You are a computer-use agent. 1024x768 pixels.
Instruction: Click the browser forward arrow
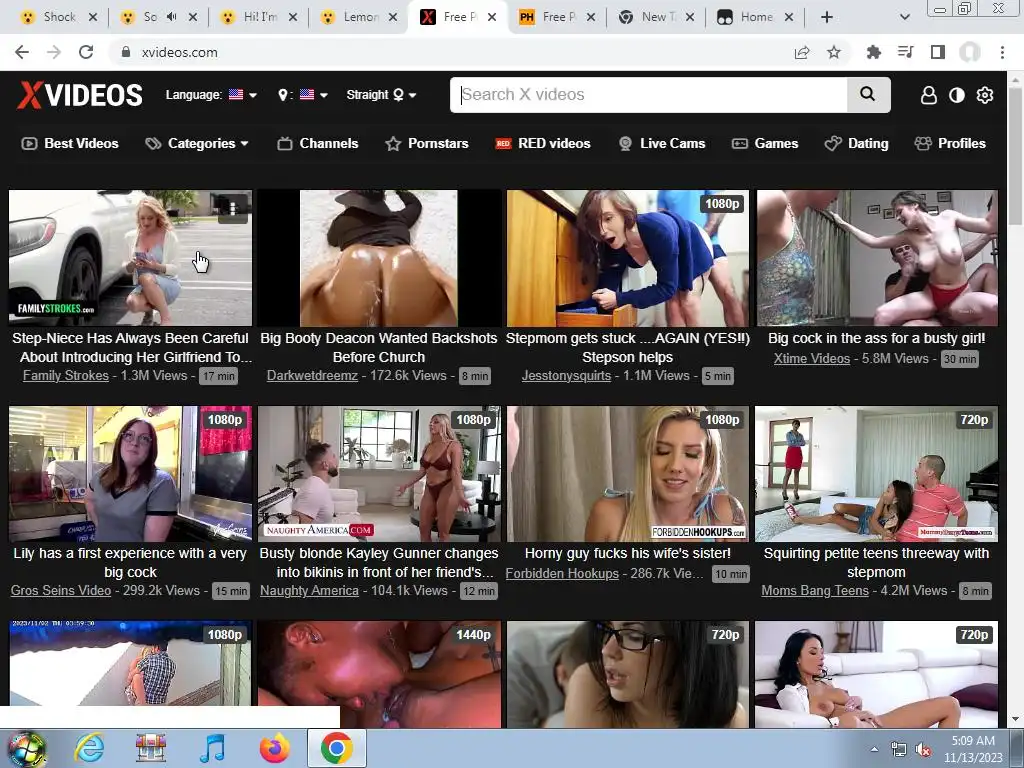coord(54,52)
